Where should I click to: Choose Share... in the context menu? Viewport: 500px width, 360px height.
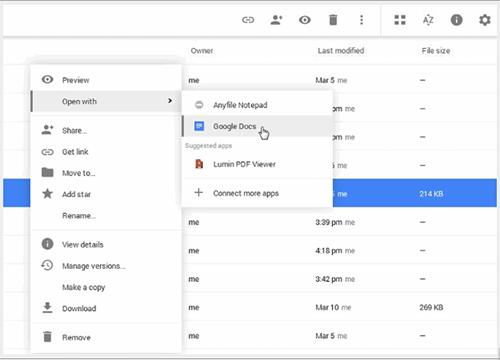click(x=106, y=130)
